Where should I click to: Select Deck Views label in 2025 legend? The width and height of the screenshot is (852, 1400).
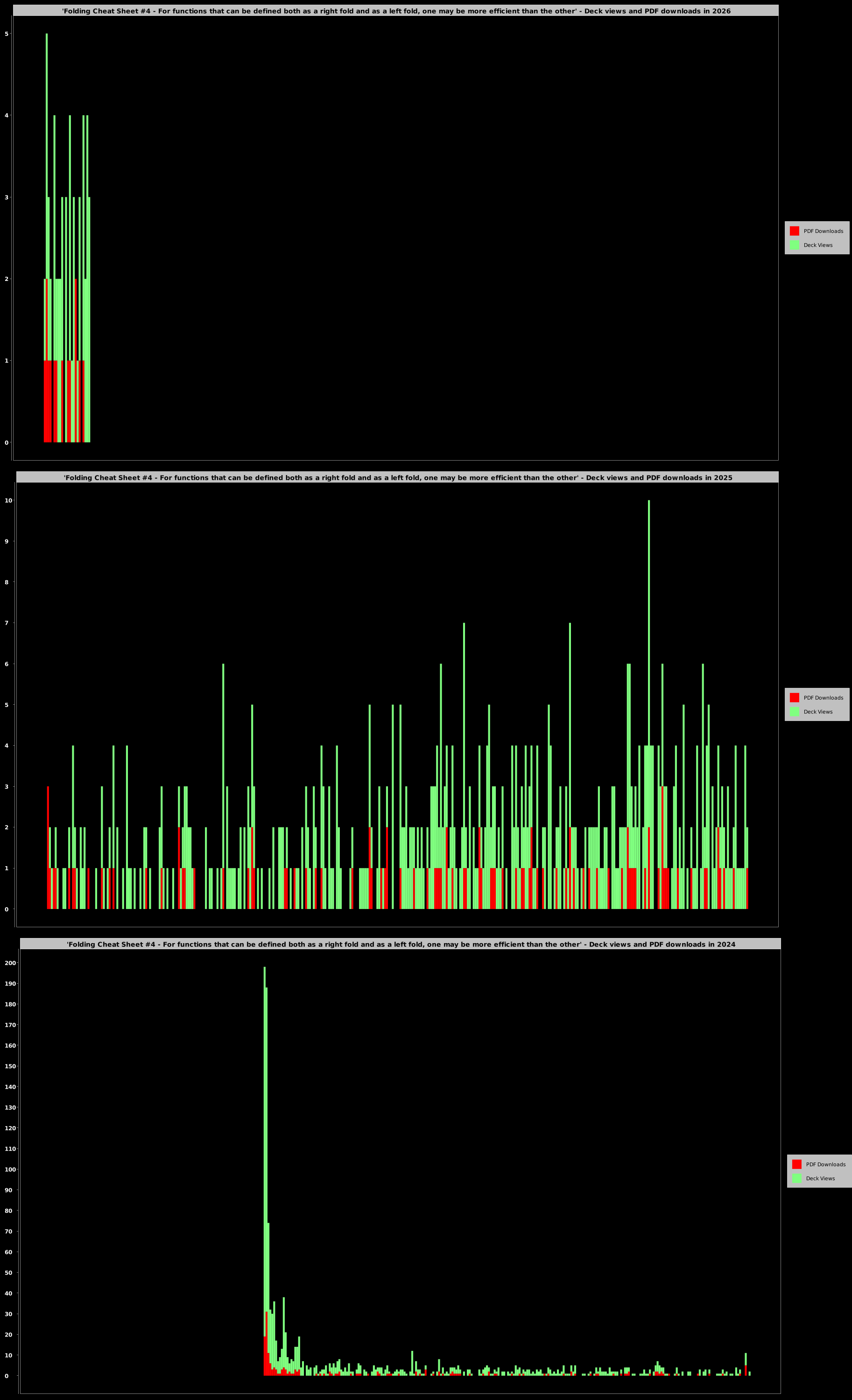[x=818, y=712]
